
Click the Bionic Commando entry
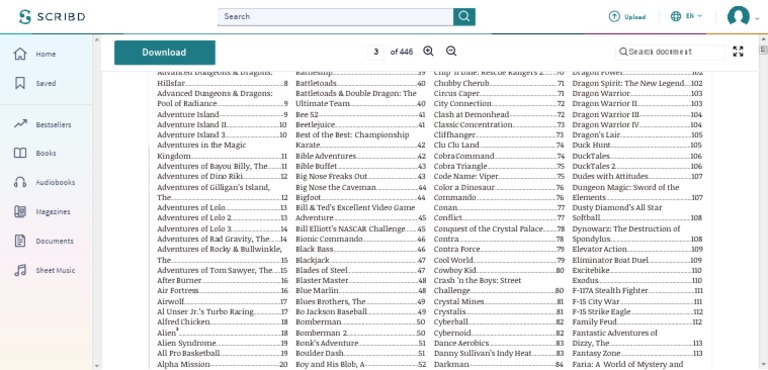tap(360, 239)
